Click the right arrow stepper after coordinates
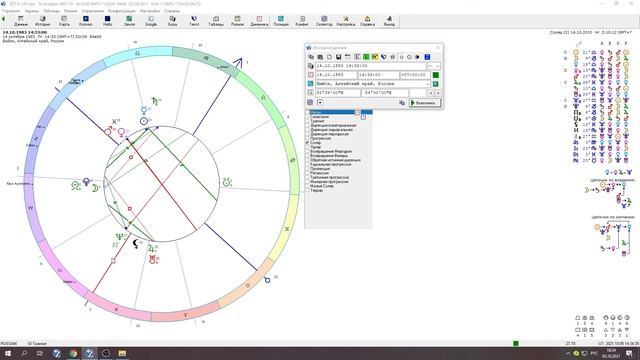The image size is (640, 360). tap(438, 93)
